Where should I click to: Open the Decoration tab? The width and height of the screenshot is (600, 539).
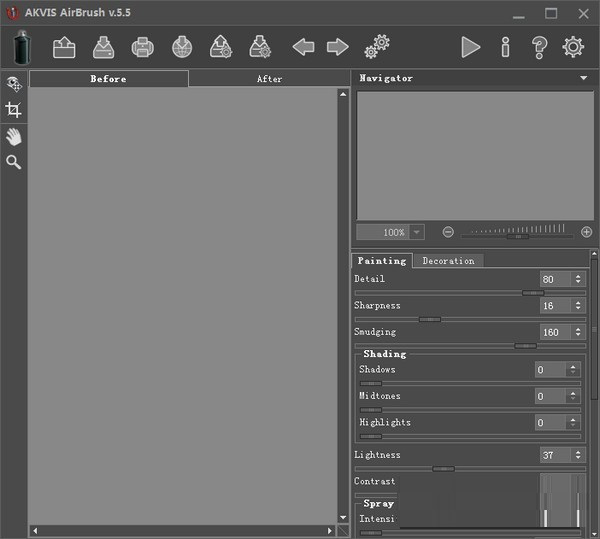click(x=448, y=261)
